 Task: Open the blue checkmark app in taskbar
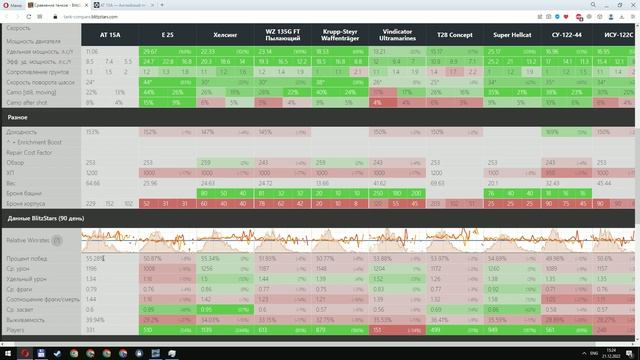(57, 353)
